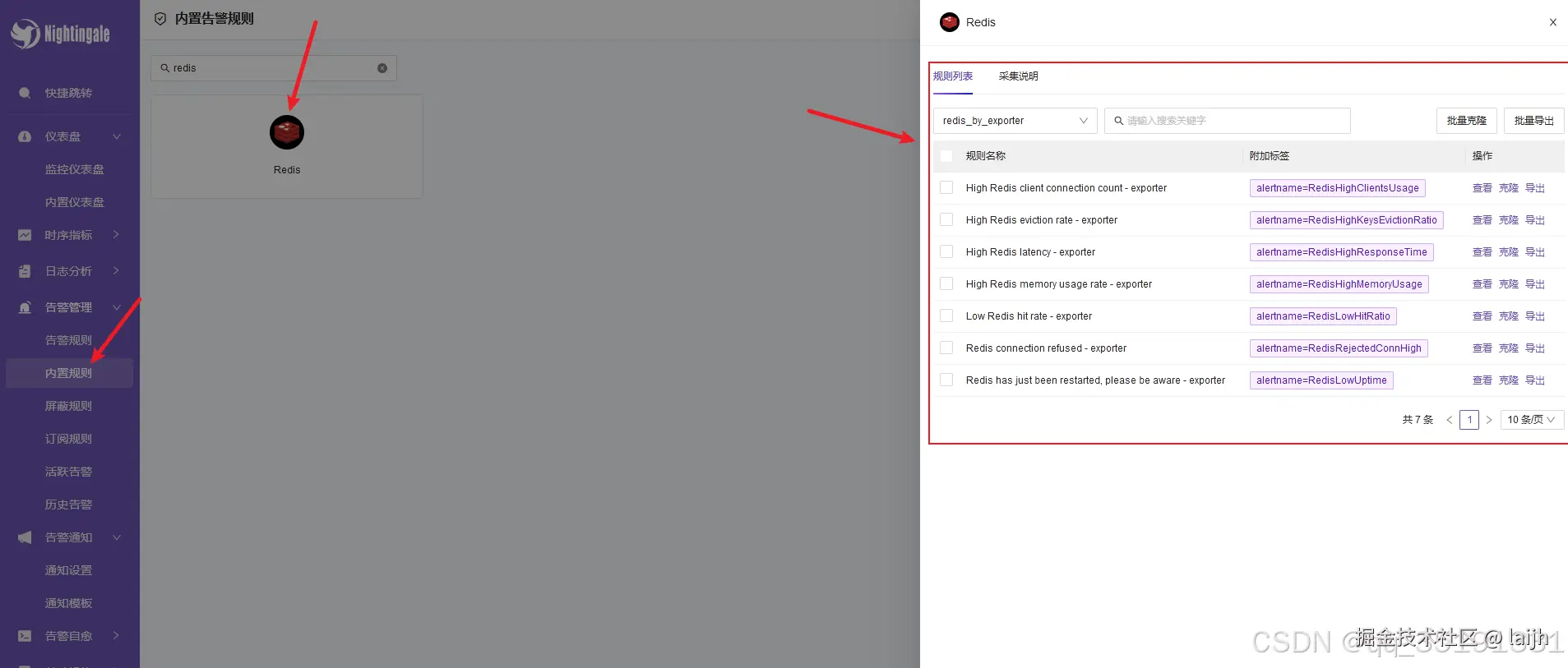Click the 批量克隆 button

click(1467, 121)
